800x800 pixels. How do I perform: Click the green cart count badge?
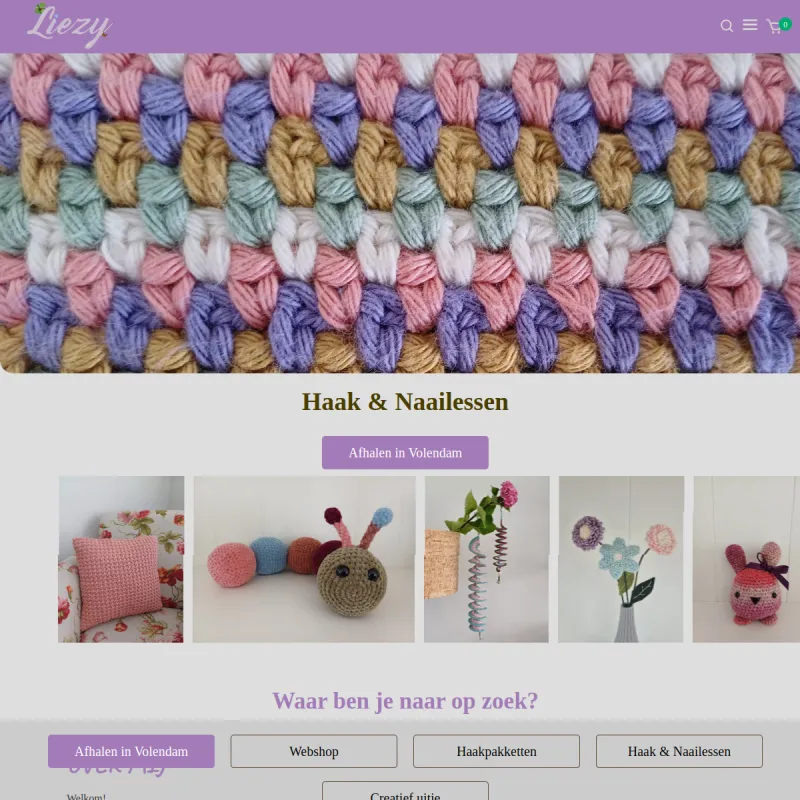coord(785,24)
